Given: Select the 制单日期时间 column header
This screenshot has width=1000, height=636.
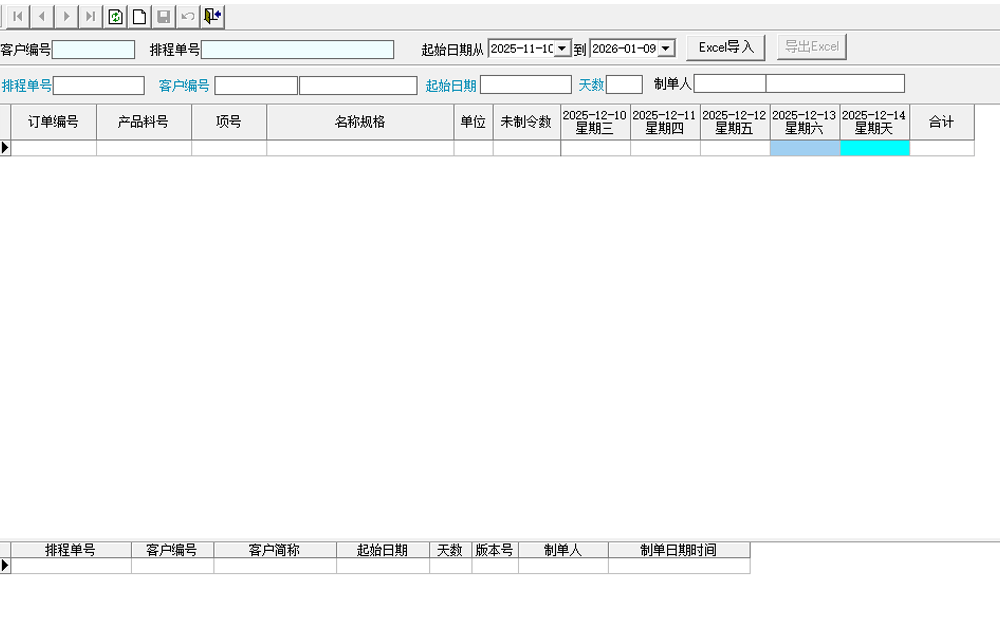Looking at the screenshot, I should (x=678, y=550).
